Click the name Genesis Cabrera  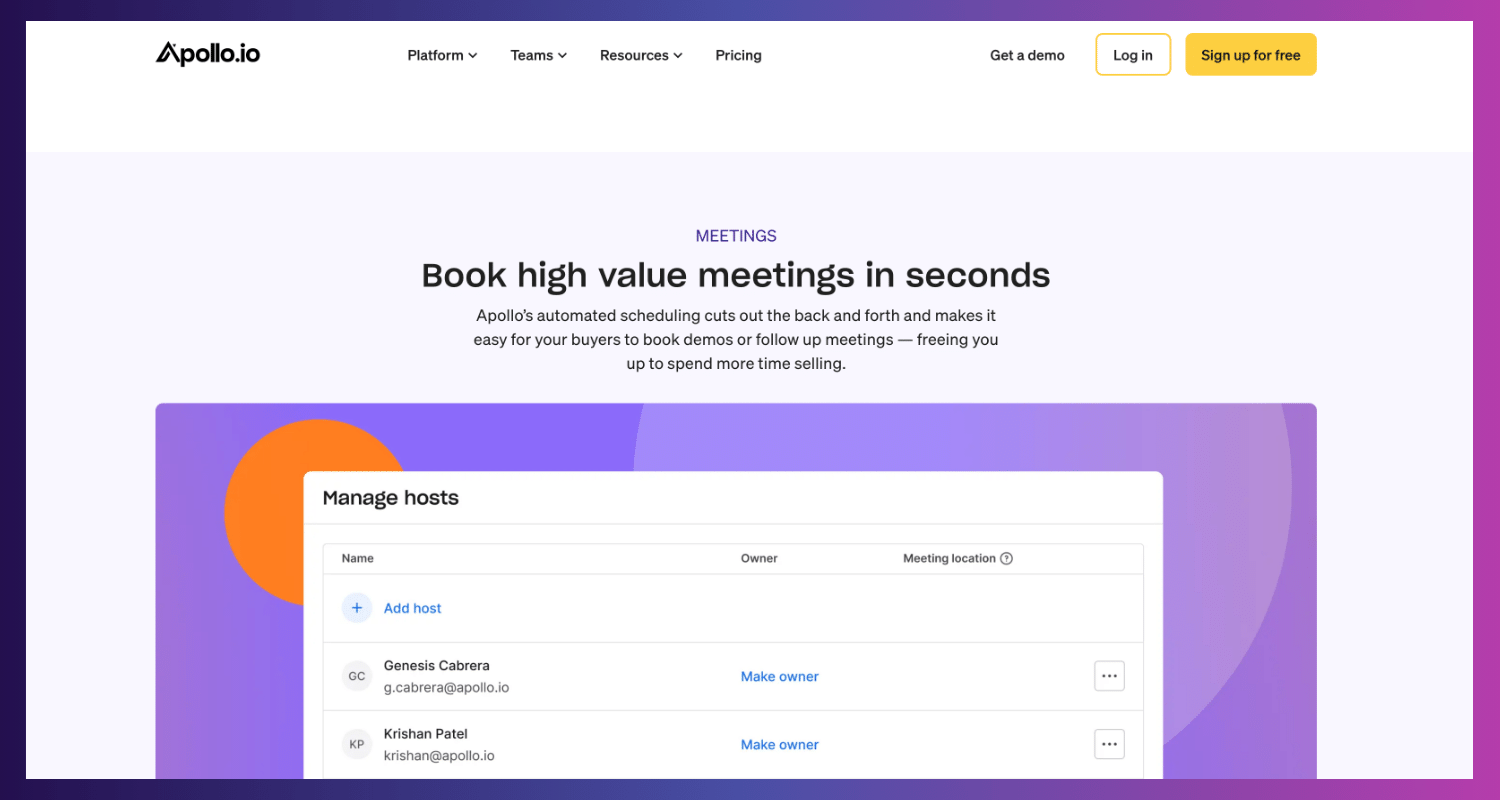pyautogui.click(x=437, y=665)
